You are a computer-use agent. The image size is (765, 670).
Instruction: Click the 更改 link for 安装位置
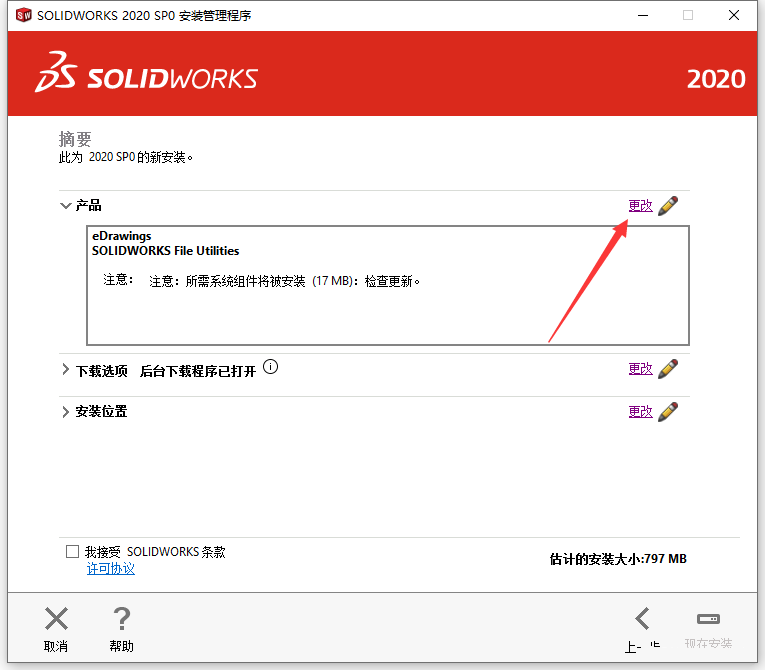[640, 412]
